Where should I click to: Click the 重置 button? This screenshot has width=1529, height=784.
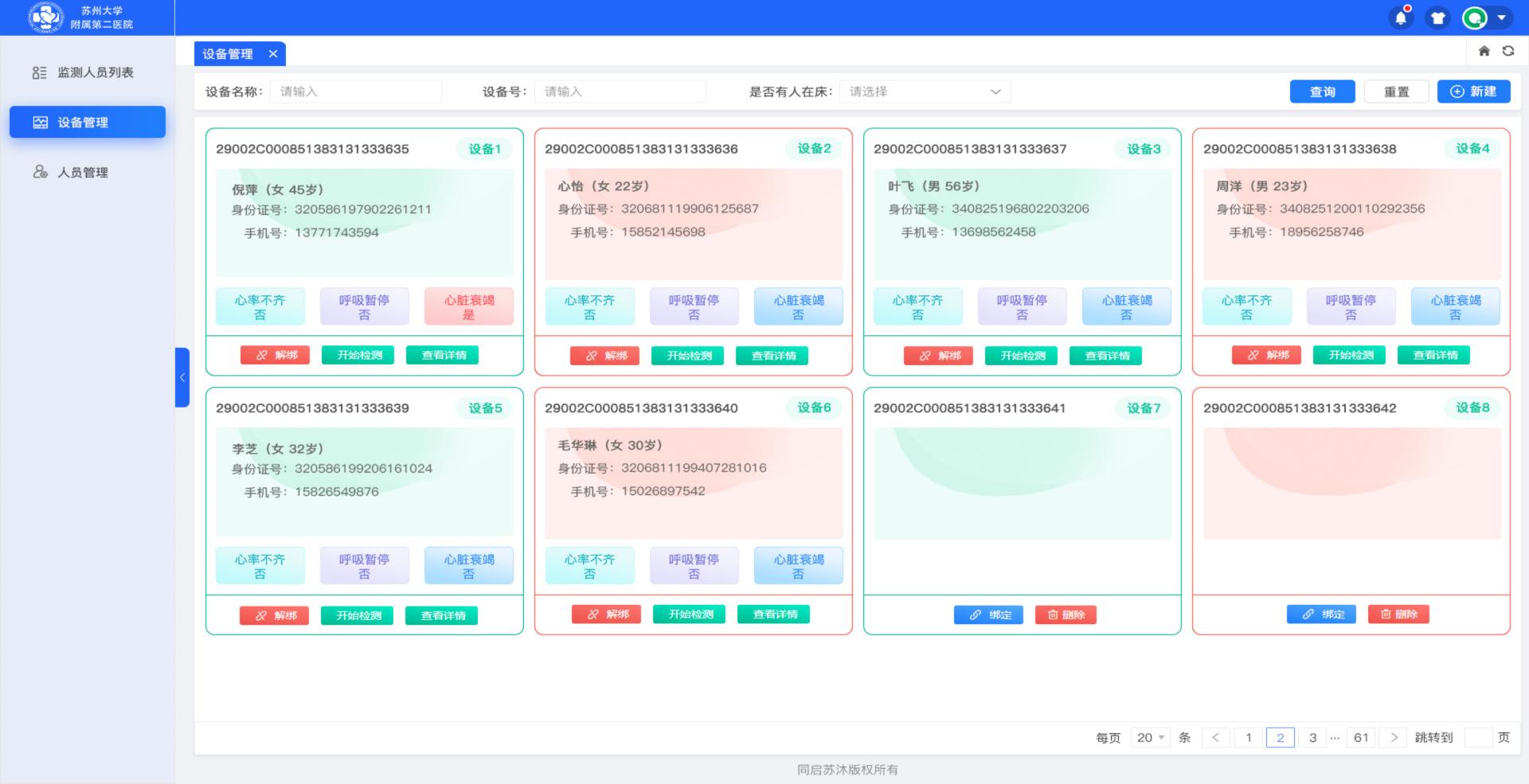pos(1396,92)
